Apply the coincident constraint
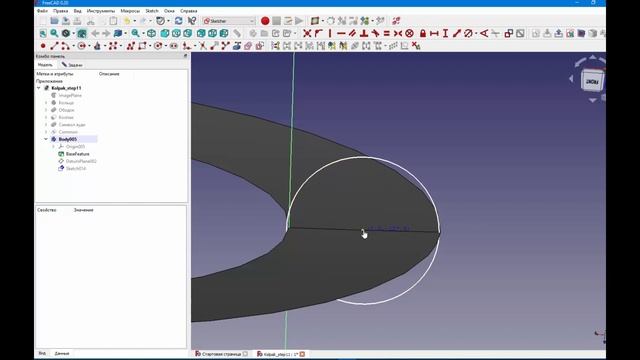Image resolution: width=640 pixels, height=360 pixels. 307,33
